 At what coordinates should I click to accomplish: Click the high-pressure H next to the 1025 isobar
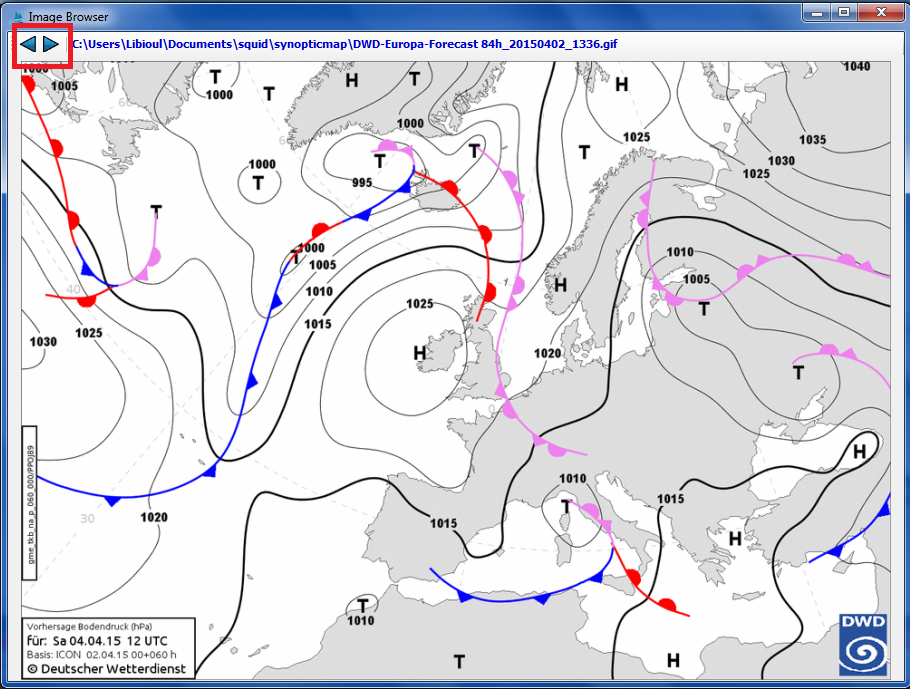(420, 352)
